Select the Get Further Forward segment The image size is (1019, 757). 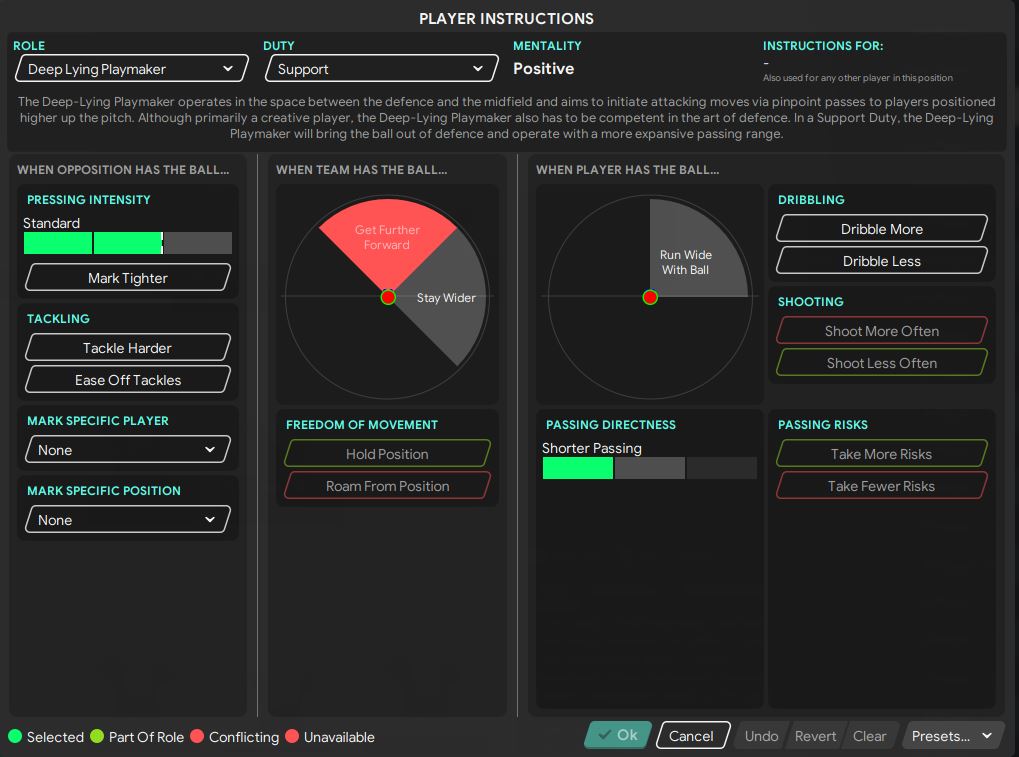386,238
